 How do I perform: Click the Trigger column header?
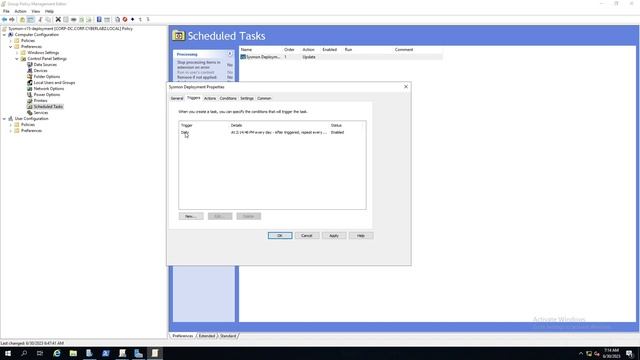point(204,125)
